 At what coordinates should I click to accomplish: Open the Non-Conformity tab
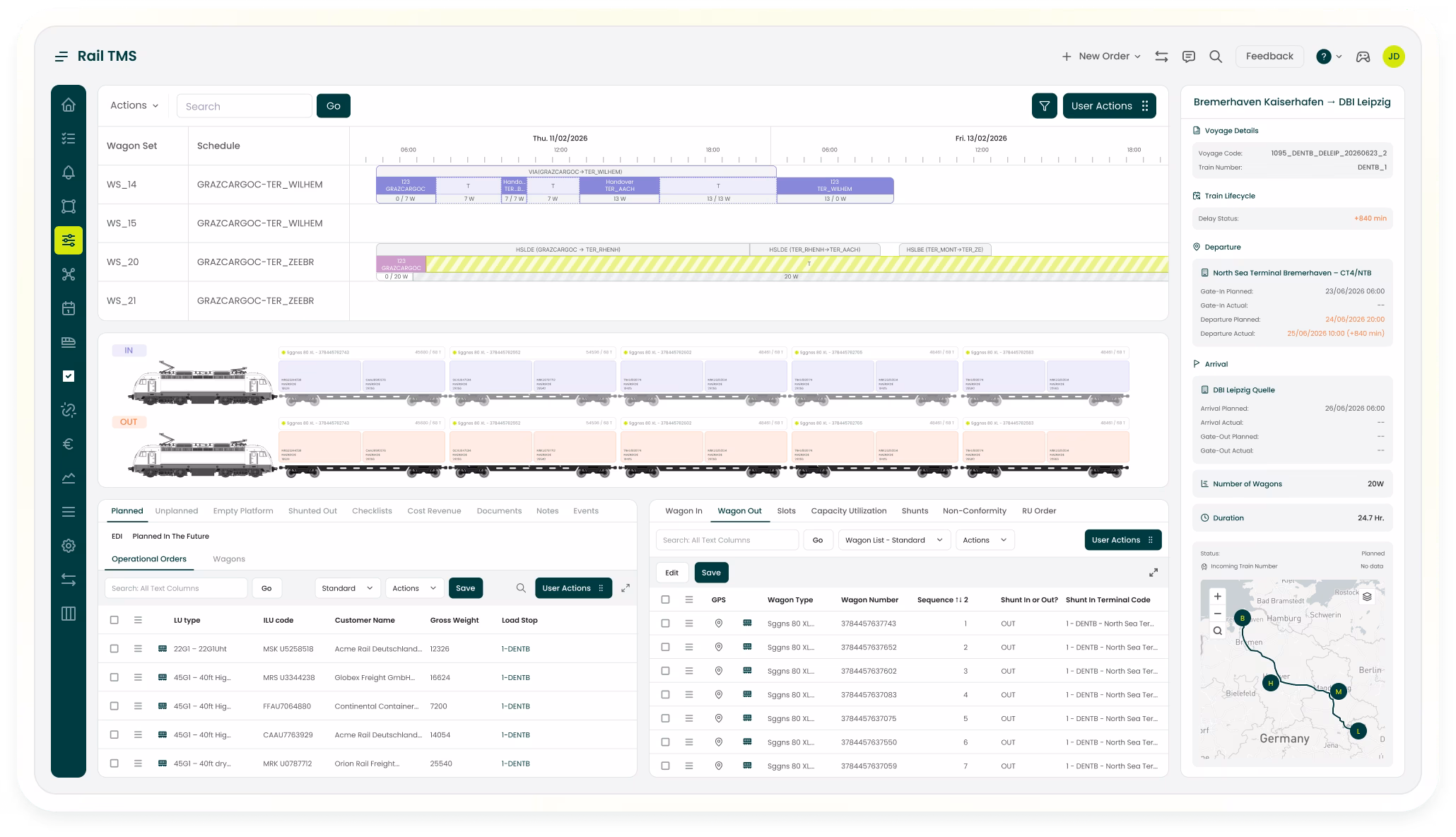(x=974, y=511)
